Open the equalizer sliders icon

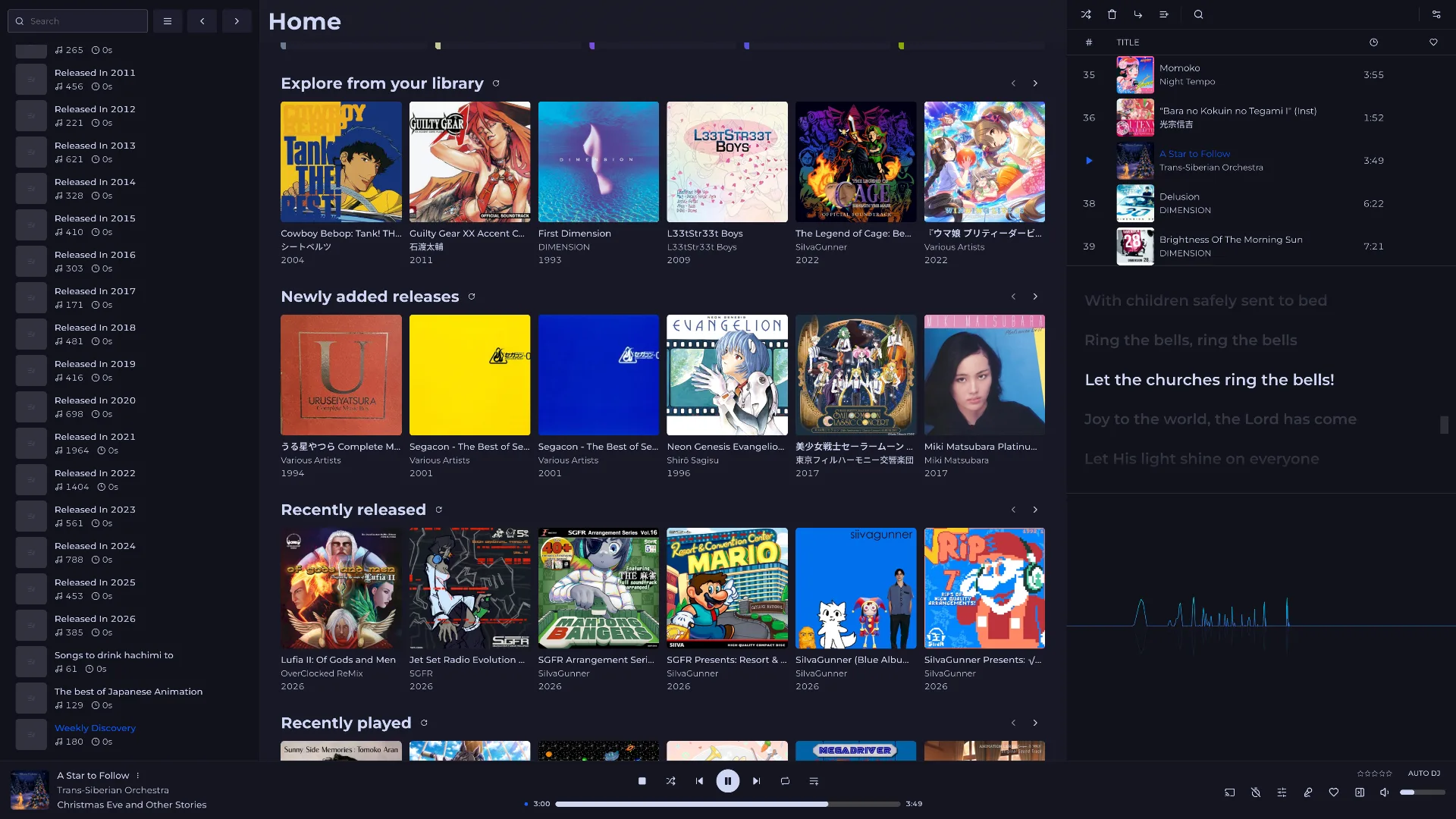coord(1282,792)
